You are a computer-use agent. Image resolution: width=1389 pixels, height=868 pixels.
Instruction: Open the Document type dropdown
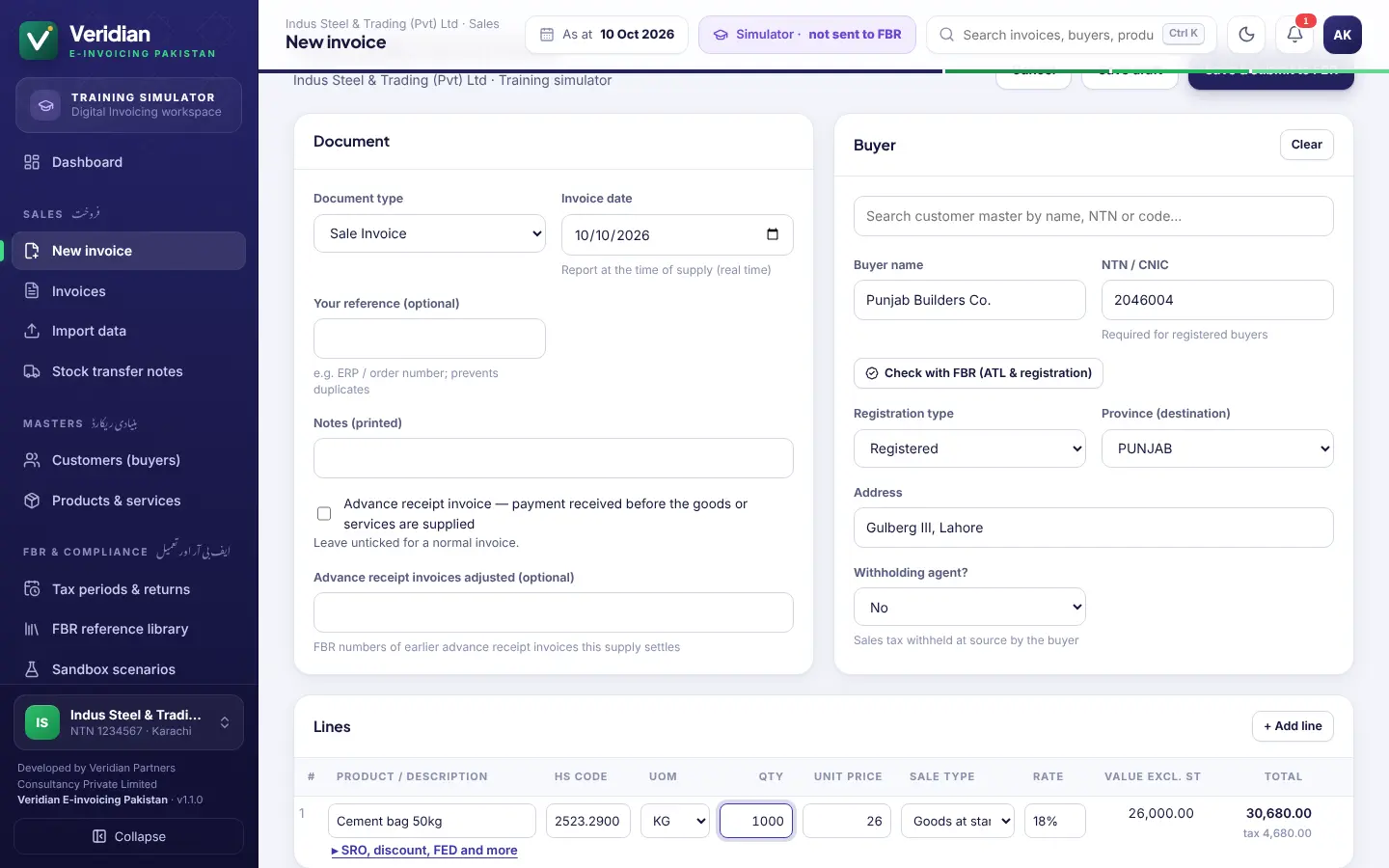click(429, 233)
